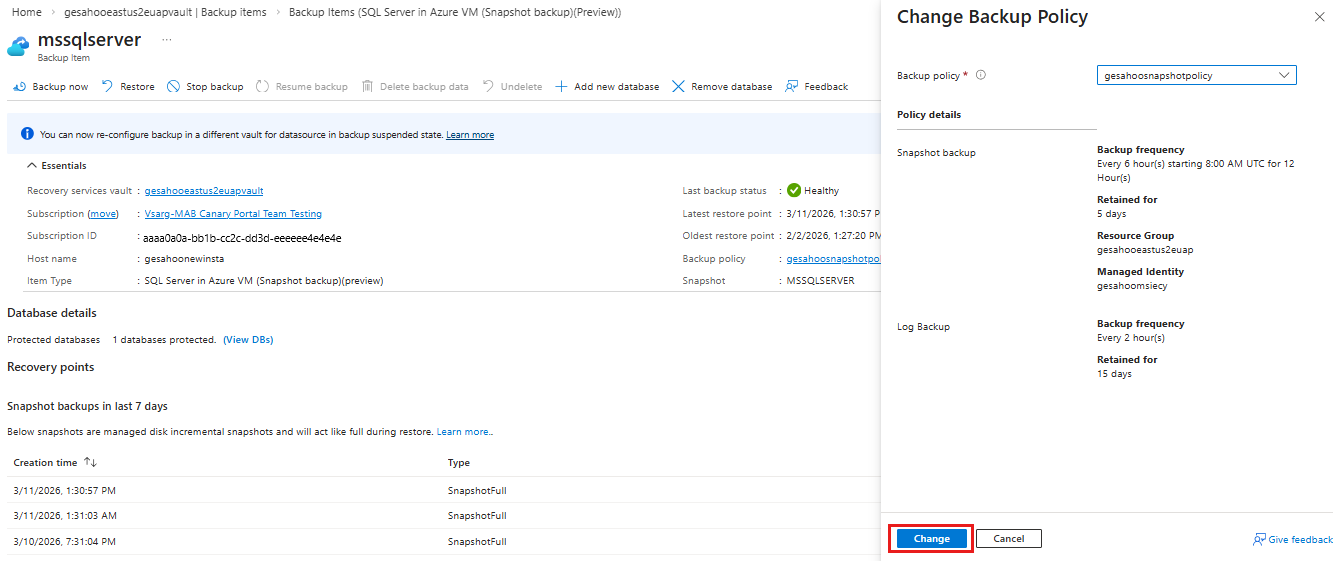This screenshot has height=561, width=1333.
Task: Click the Remove database X icon
Action: coord(679,87)
